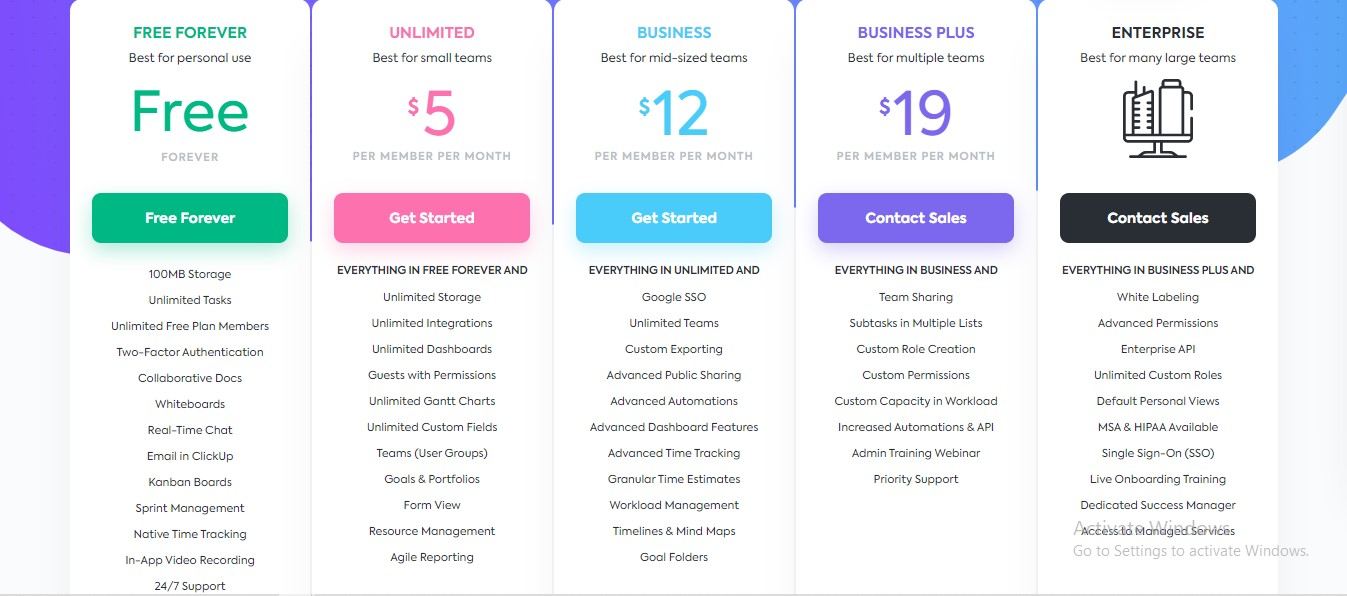Click the blue Business Get Started button
This screenshot has width=1347, height=596.
(x=674, y=218)
